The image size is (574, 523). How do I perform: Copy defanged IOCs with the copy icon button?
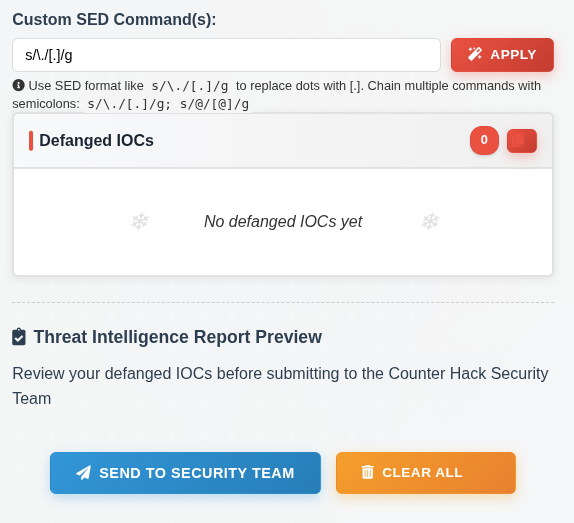(522, 141)
